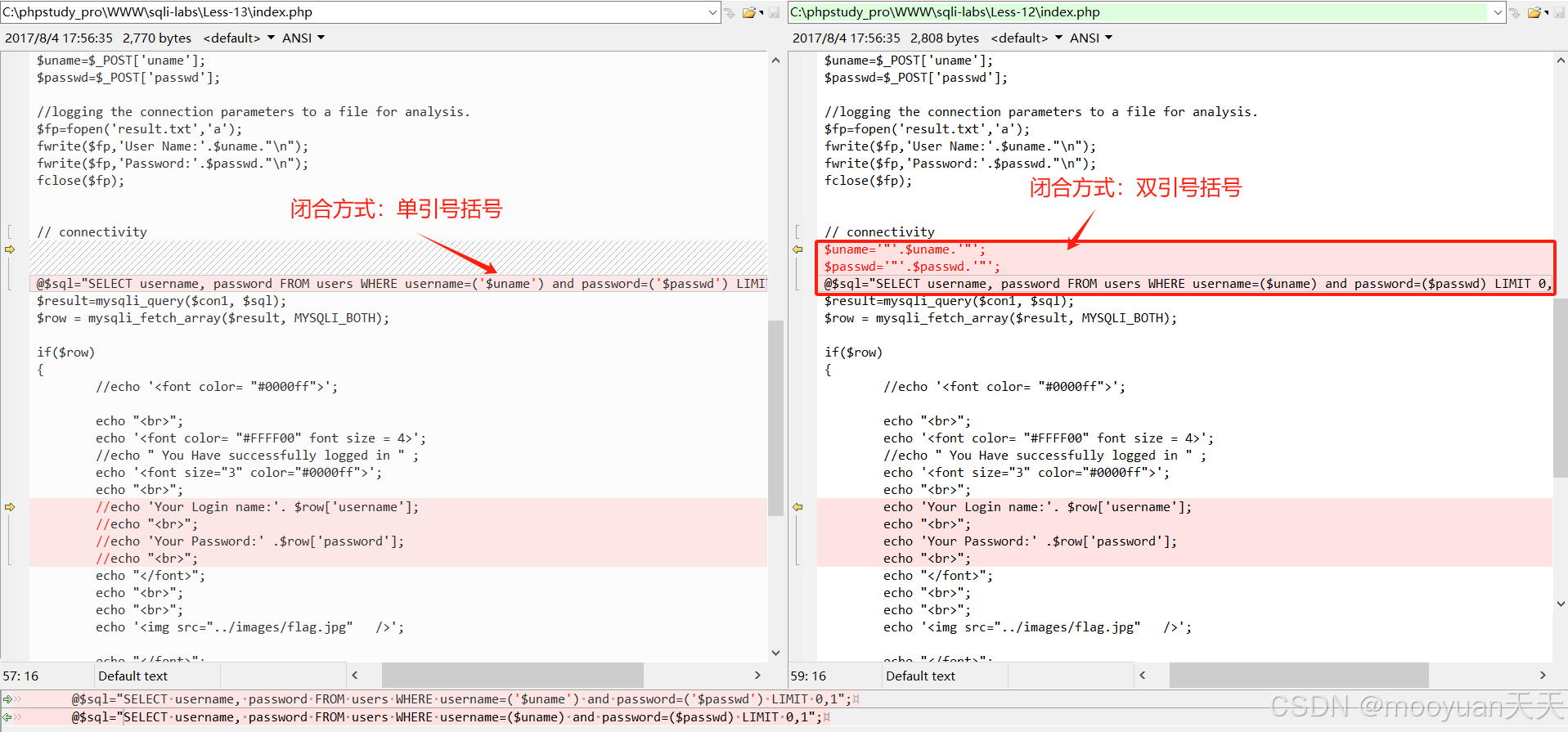The image size is (1568, 732).
Task: Click right horizontal scrollbar right arrow
Action: 1543,676
